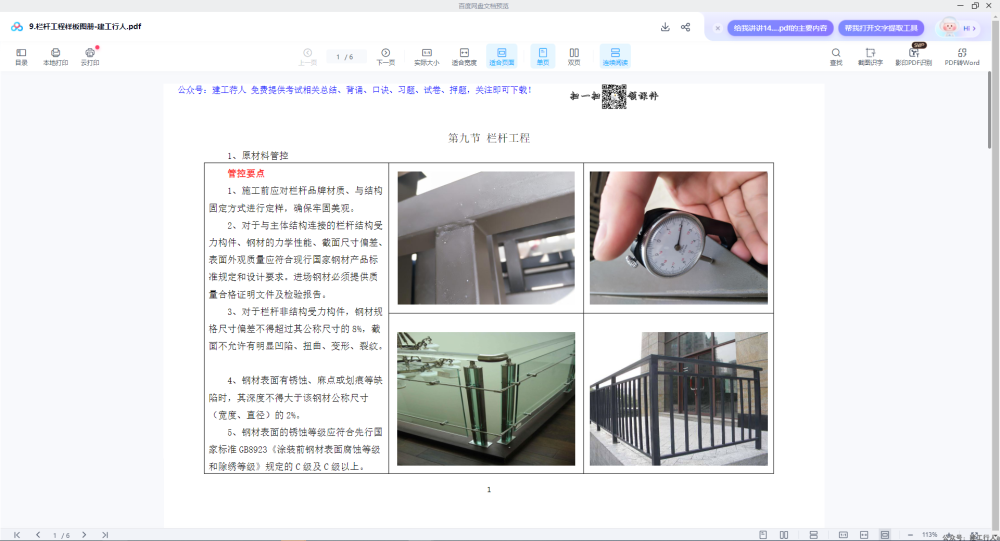The width and height of the screenshot is (1000, 541).
Task: Toggle continuous scroll icon in status bar
Action: (814, 535)
